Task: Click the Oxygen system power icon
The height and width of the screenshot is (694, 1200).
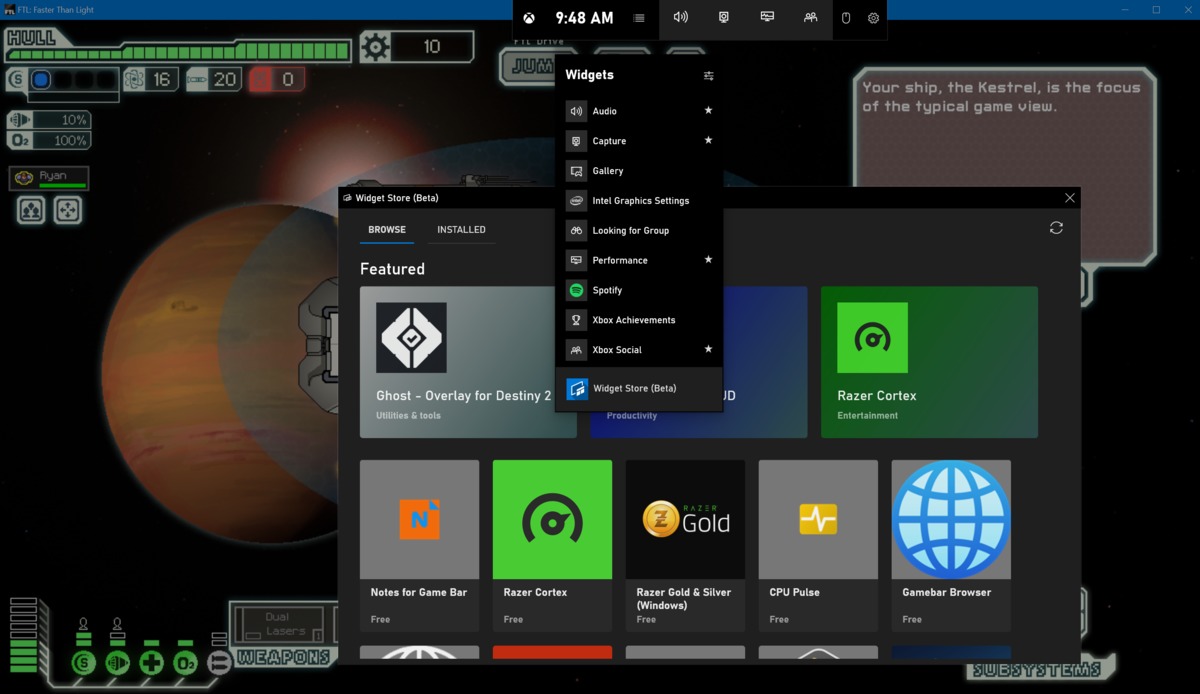Action: pyautogui.click(x=185, y=662)
